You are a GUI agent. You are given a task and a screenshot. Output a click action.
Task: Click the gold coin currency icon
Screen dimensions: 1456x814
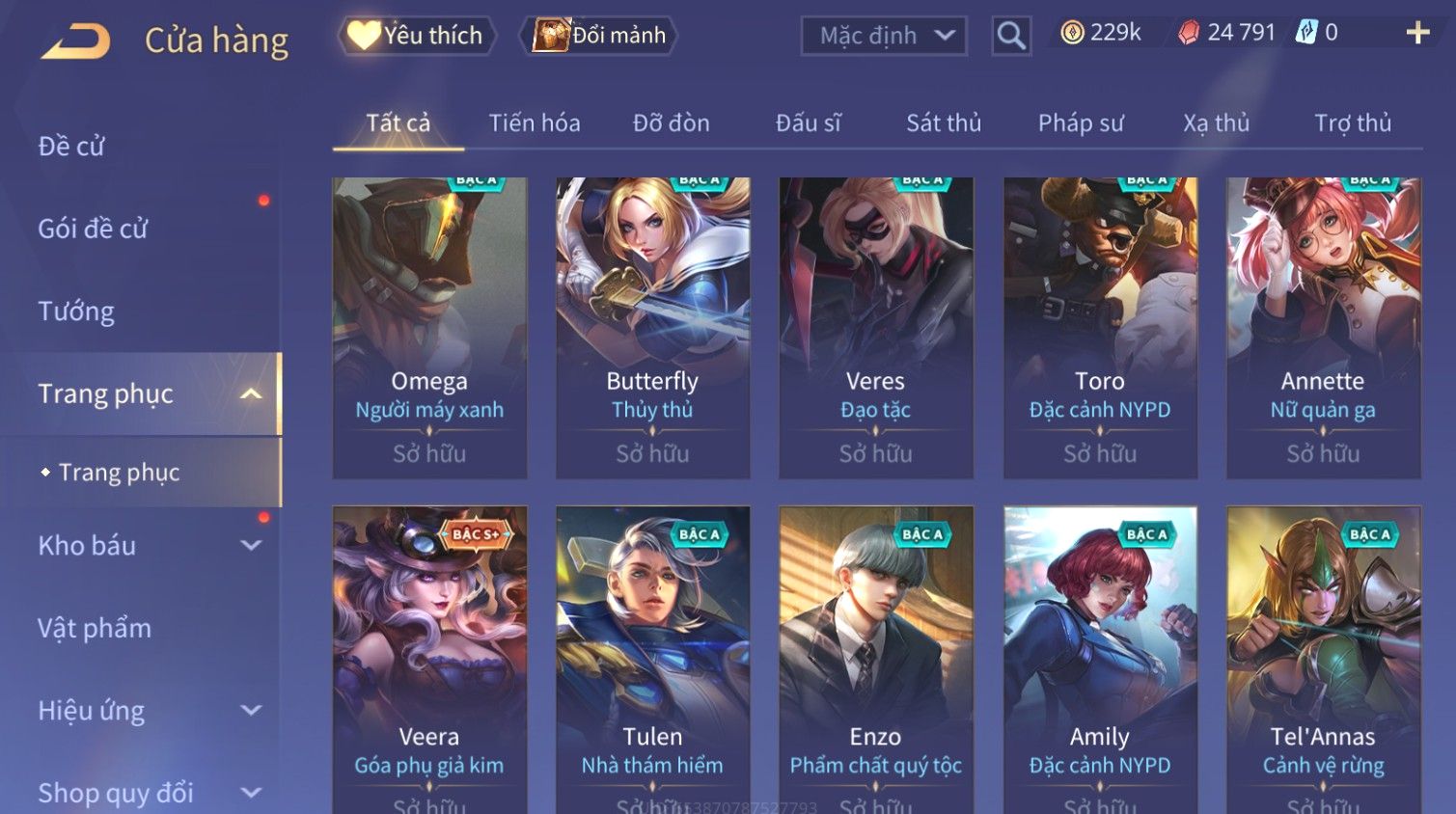(x=1072, y=33)
